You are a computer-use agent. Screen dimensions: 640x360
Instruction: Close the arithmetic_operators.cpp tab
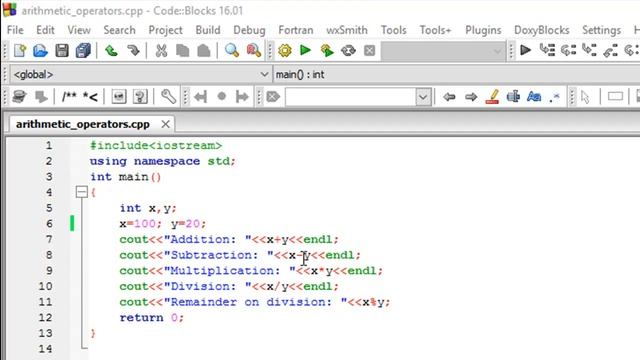click(165, 124)
